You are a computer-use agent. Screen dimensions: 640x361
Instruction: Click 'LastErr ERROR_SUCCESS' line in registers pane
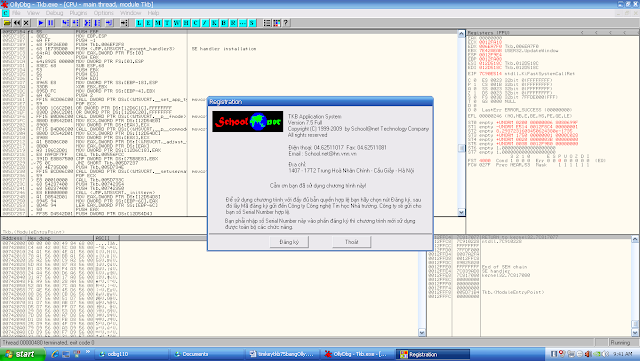(x=527, y=110)
